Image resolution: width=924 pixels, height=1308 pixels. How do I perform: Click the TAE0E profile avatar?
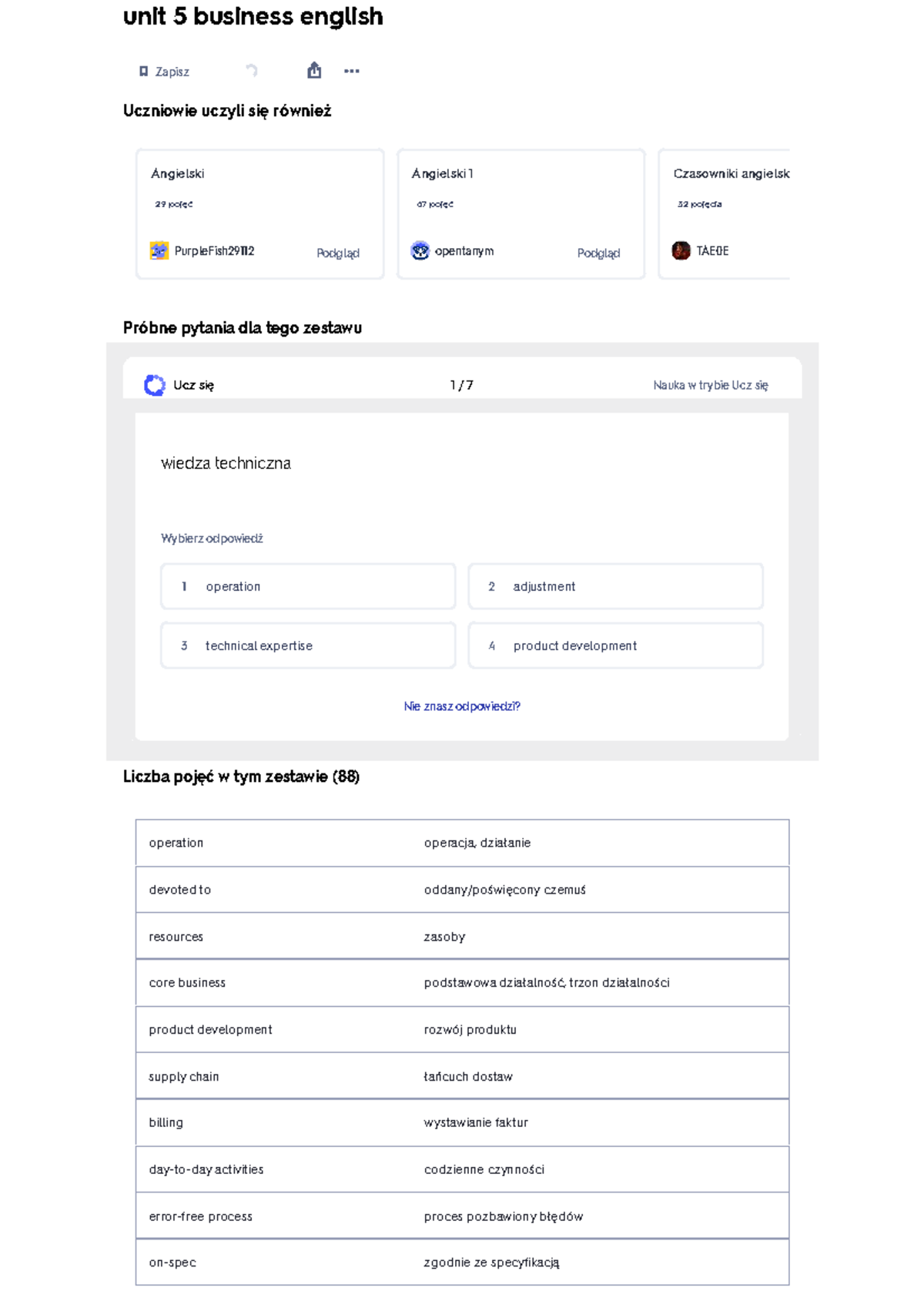(681, 250)
